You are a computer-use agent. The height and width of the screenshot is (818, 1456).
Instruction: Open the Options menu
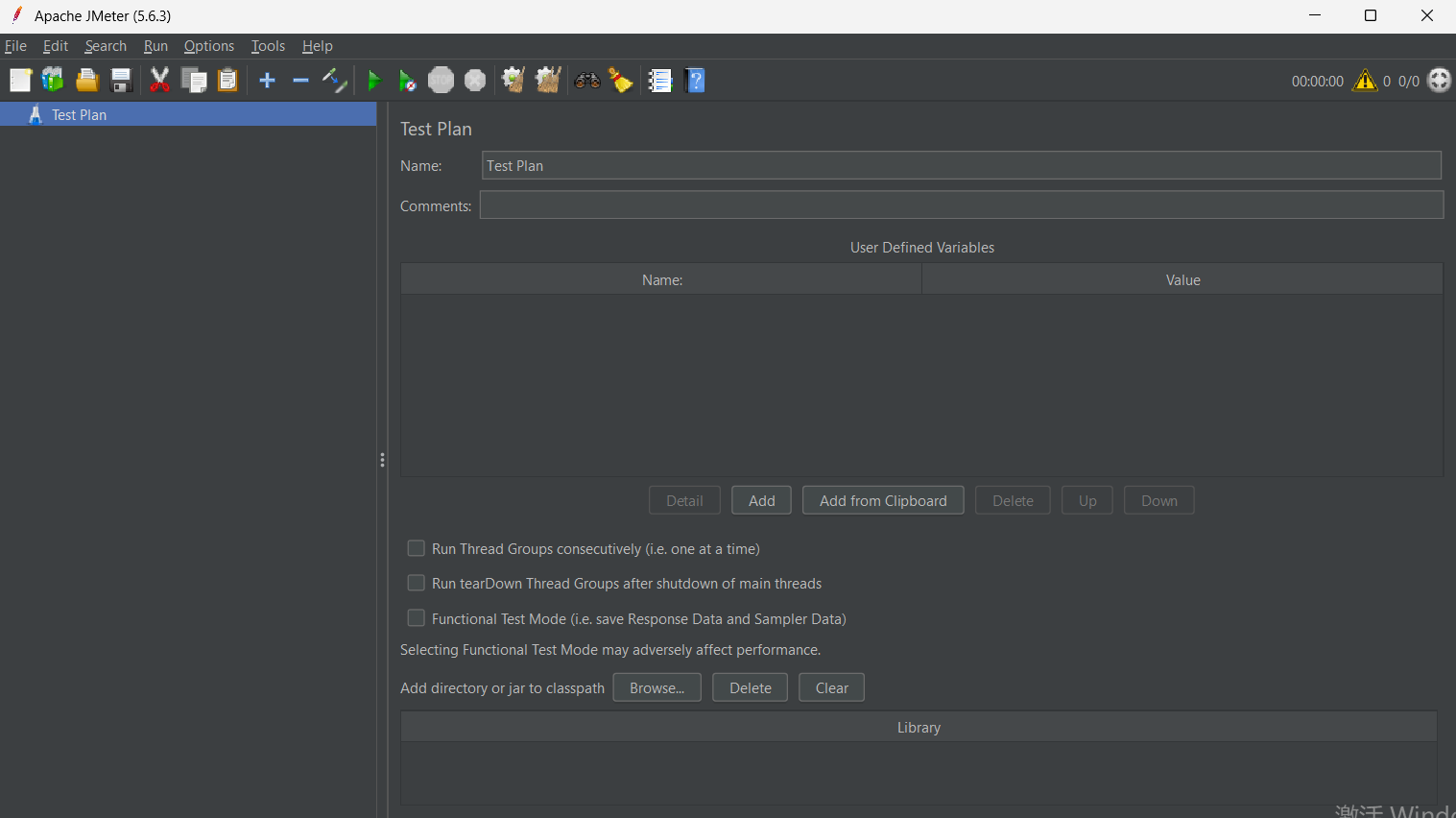(x=209, y=46)
